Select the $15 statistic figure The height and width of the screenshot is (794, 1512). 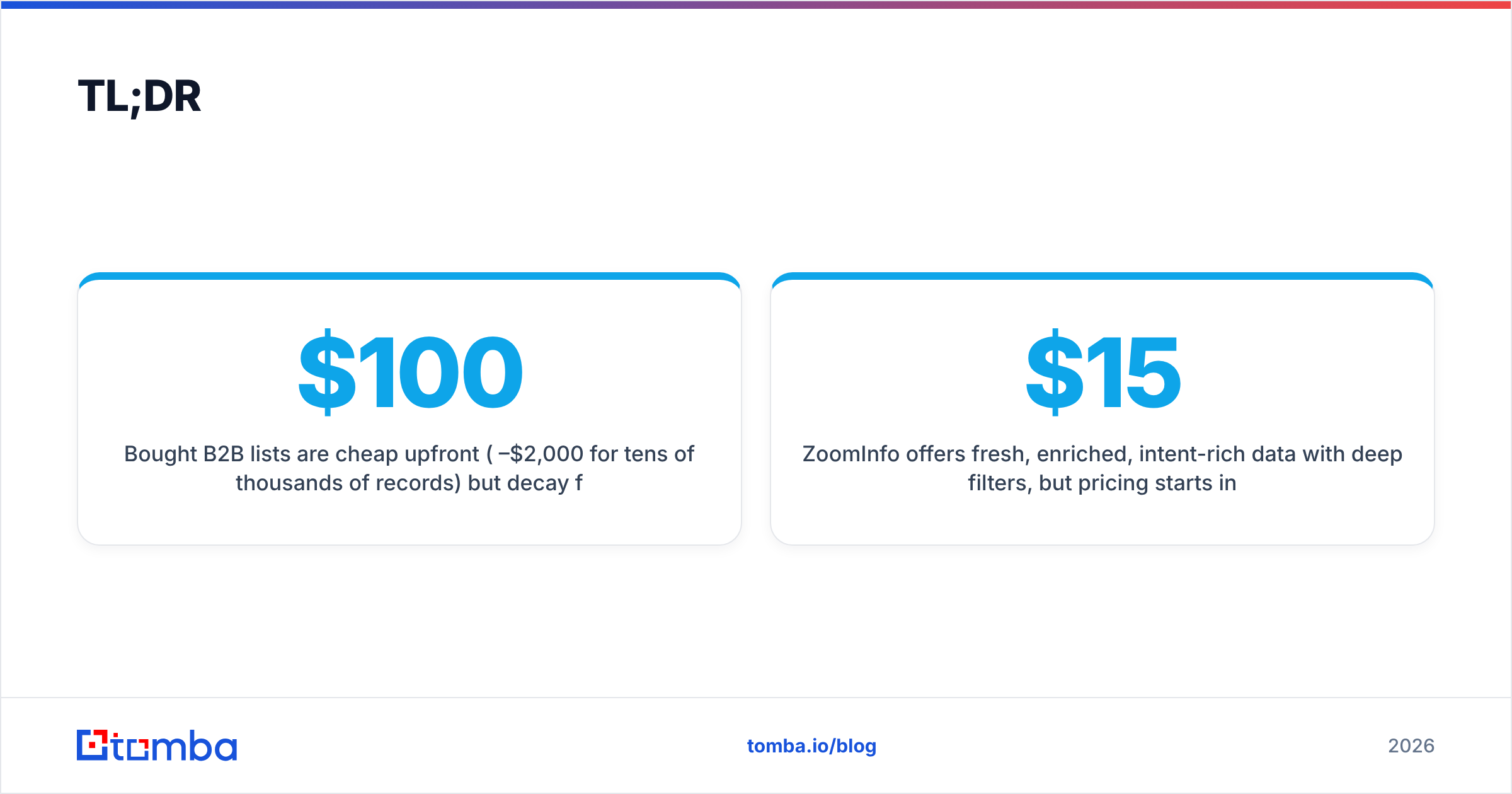[x=1102, y=372]
